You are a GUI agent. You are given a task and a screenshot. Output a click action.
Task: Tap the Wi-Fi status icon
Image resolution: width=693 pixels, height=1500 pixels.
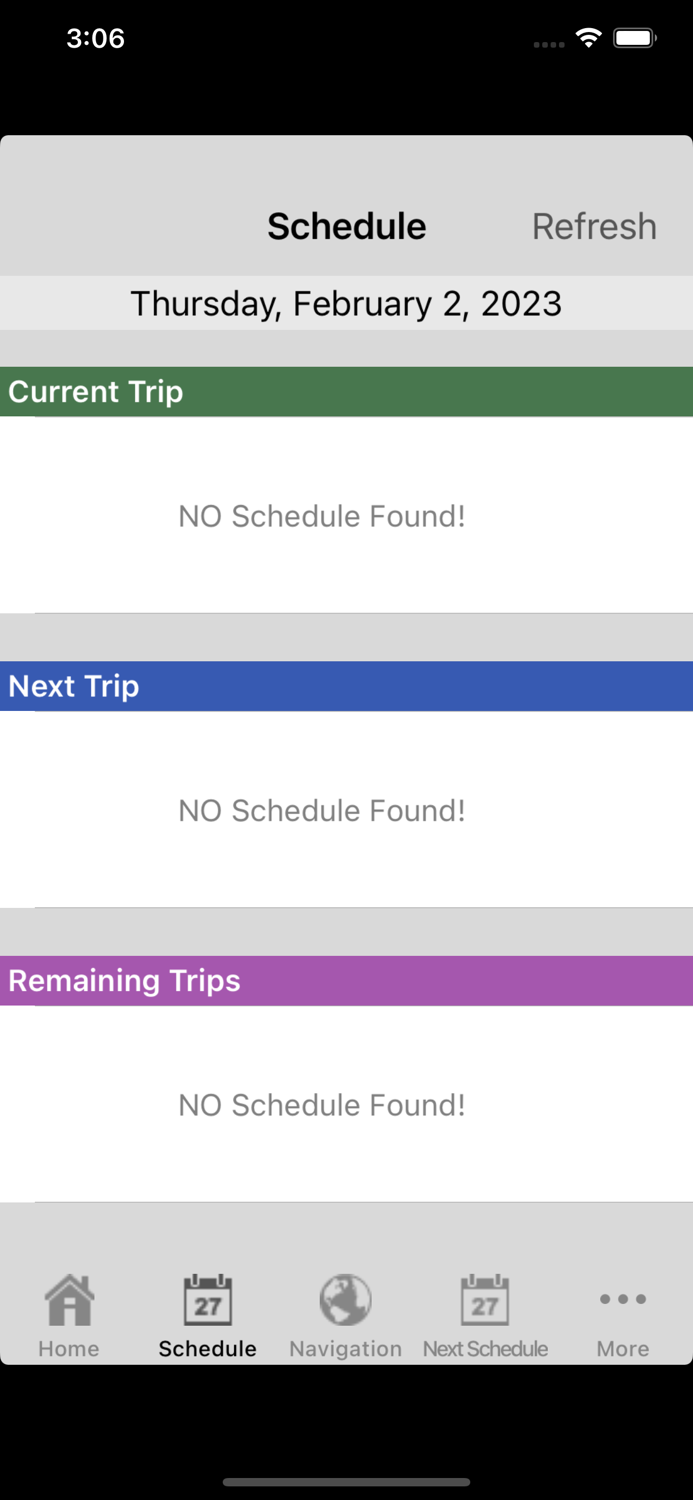(x=589, y=38)
